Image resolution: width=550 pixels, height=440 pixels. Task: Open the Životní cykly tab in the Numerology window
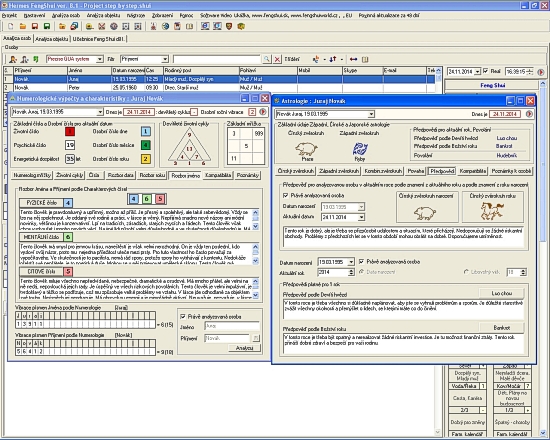click(x=70, y=175)
